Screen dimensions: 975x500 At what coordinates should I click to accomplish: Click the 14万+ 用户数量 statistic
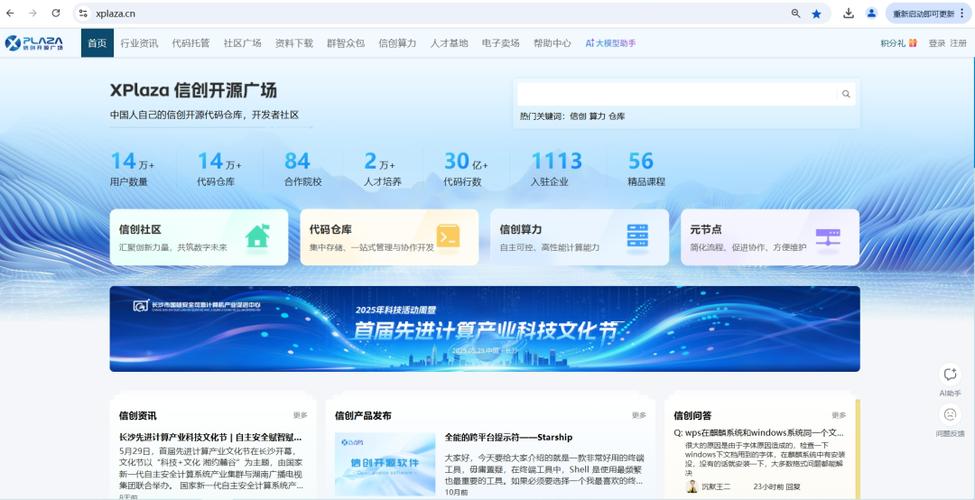click(x=132, y=169)
